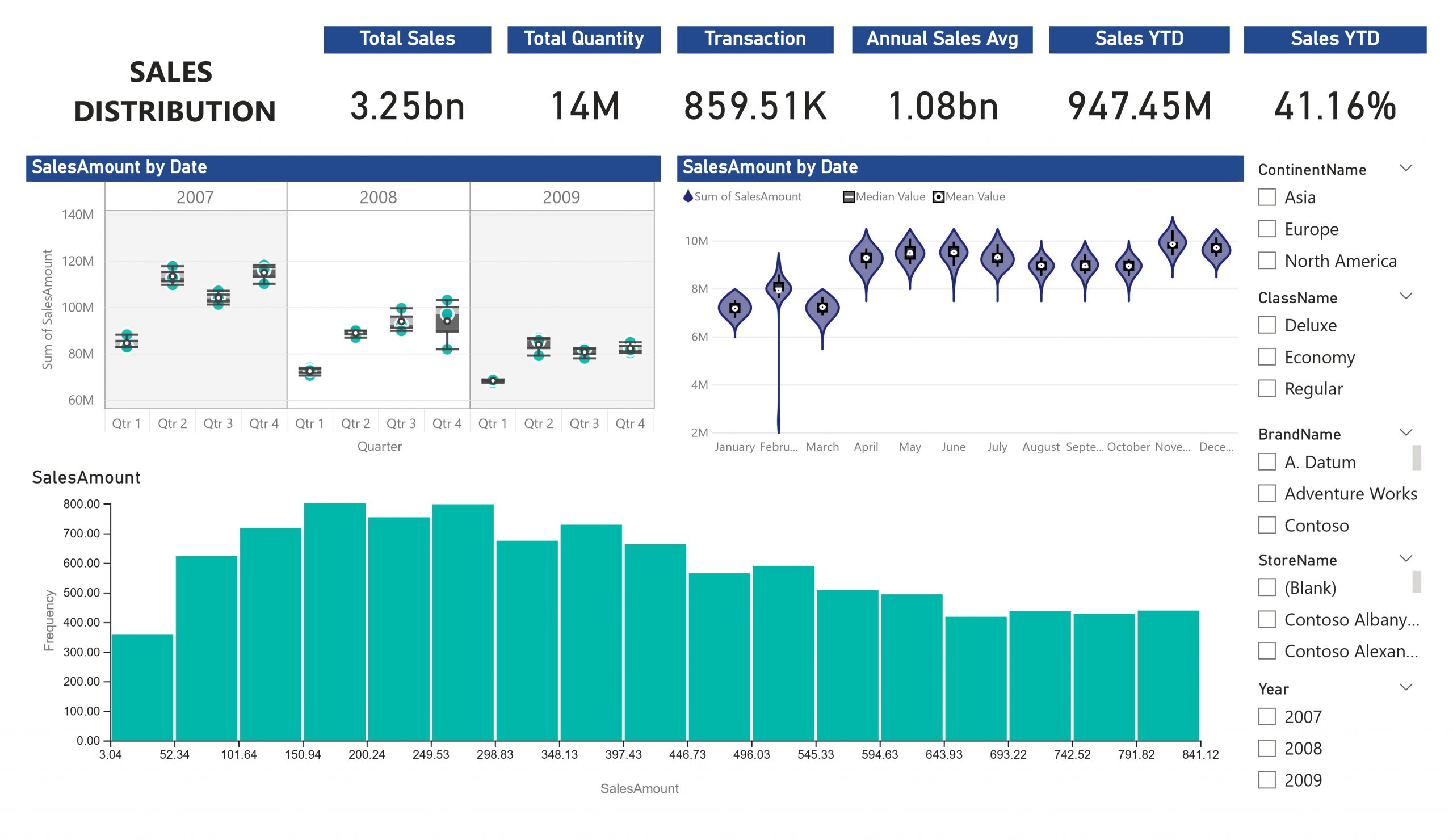Tick the 2008 year checkbox
The image size is (1453, 840).
(x=1267, y=748)
